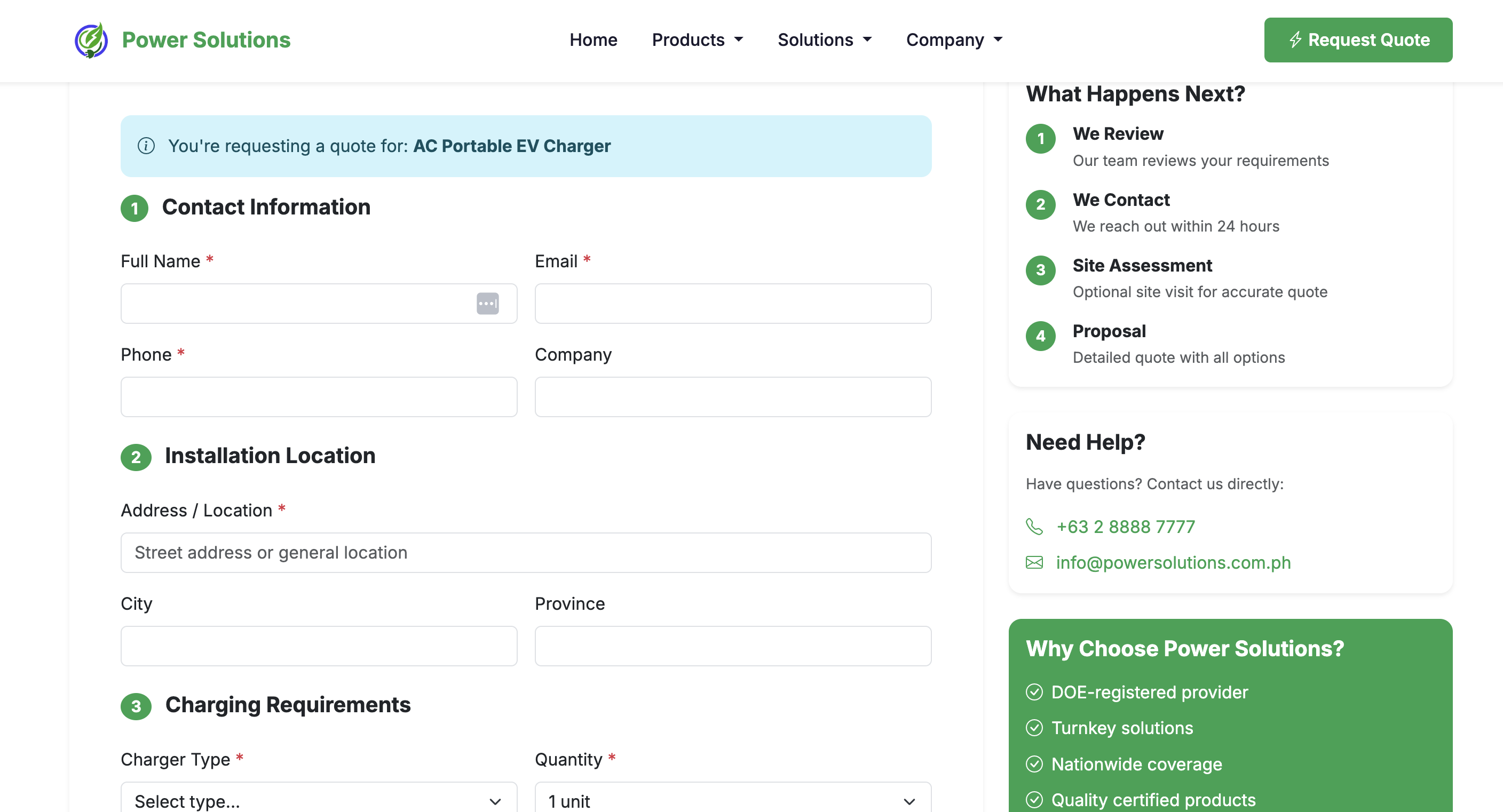Open the info@powersolutions.com.ph email link
This screenshot has height=812, width=1503.
point(1173,563)
